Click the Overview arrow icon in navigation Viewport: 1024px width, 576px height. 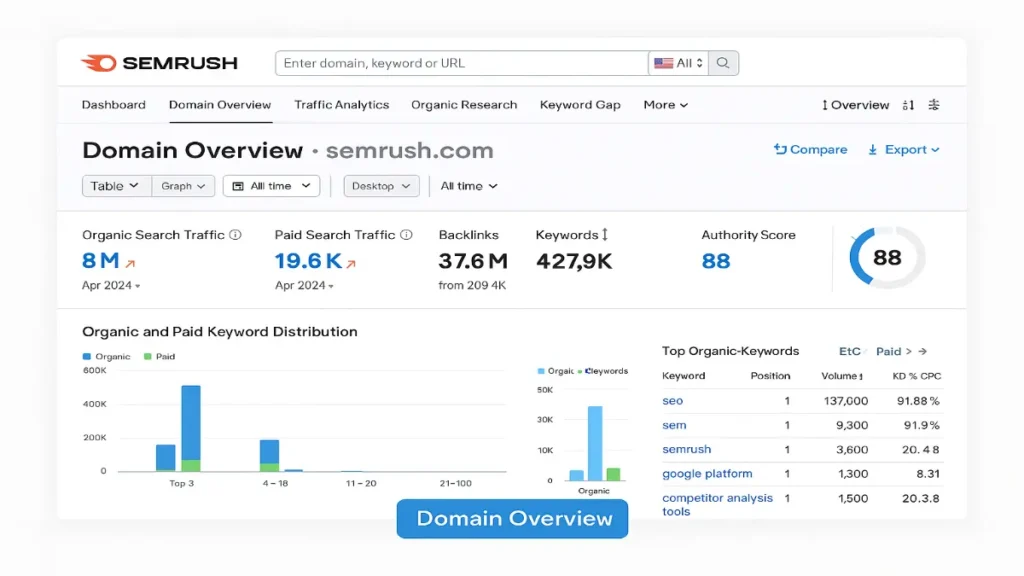pos(825,105)
